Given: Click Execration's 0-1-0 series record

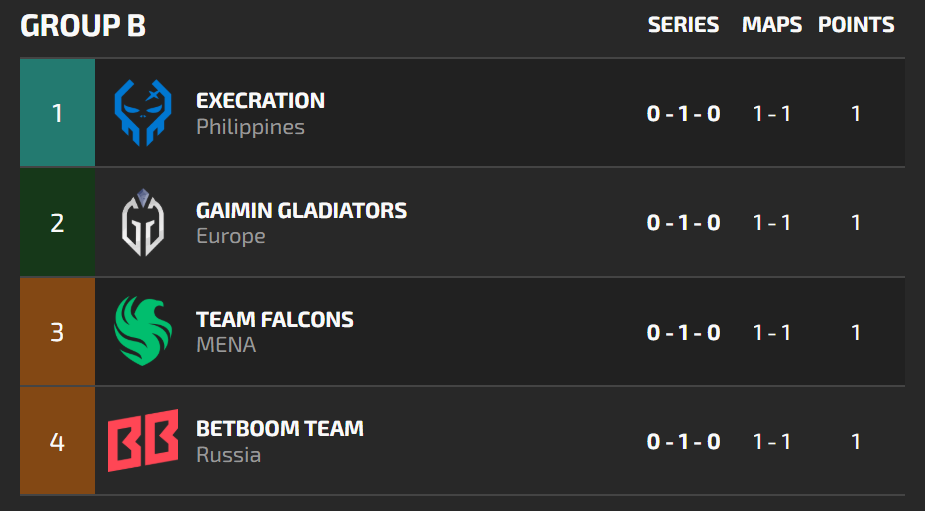Looking at the screenshot, I should pos(683,113).
